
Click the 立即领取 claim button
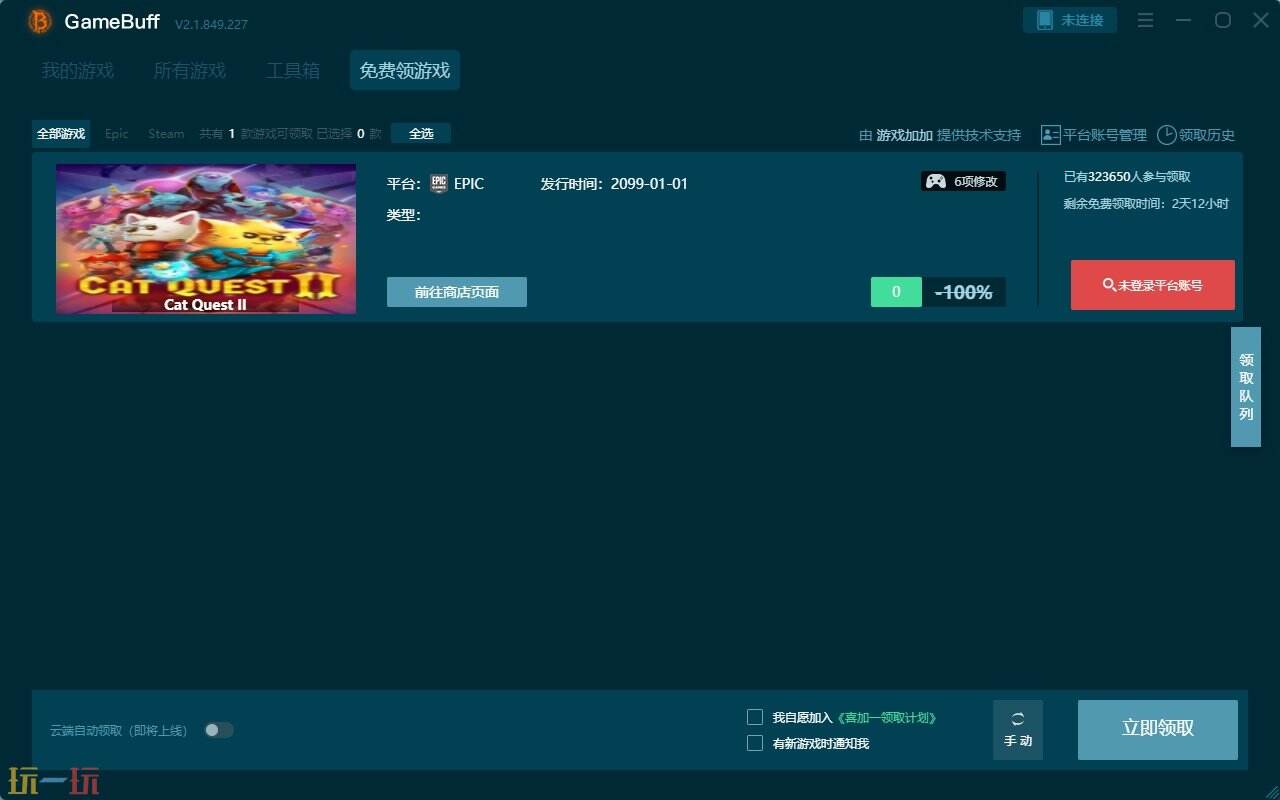click(x=1158, y=730)
